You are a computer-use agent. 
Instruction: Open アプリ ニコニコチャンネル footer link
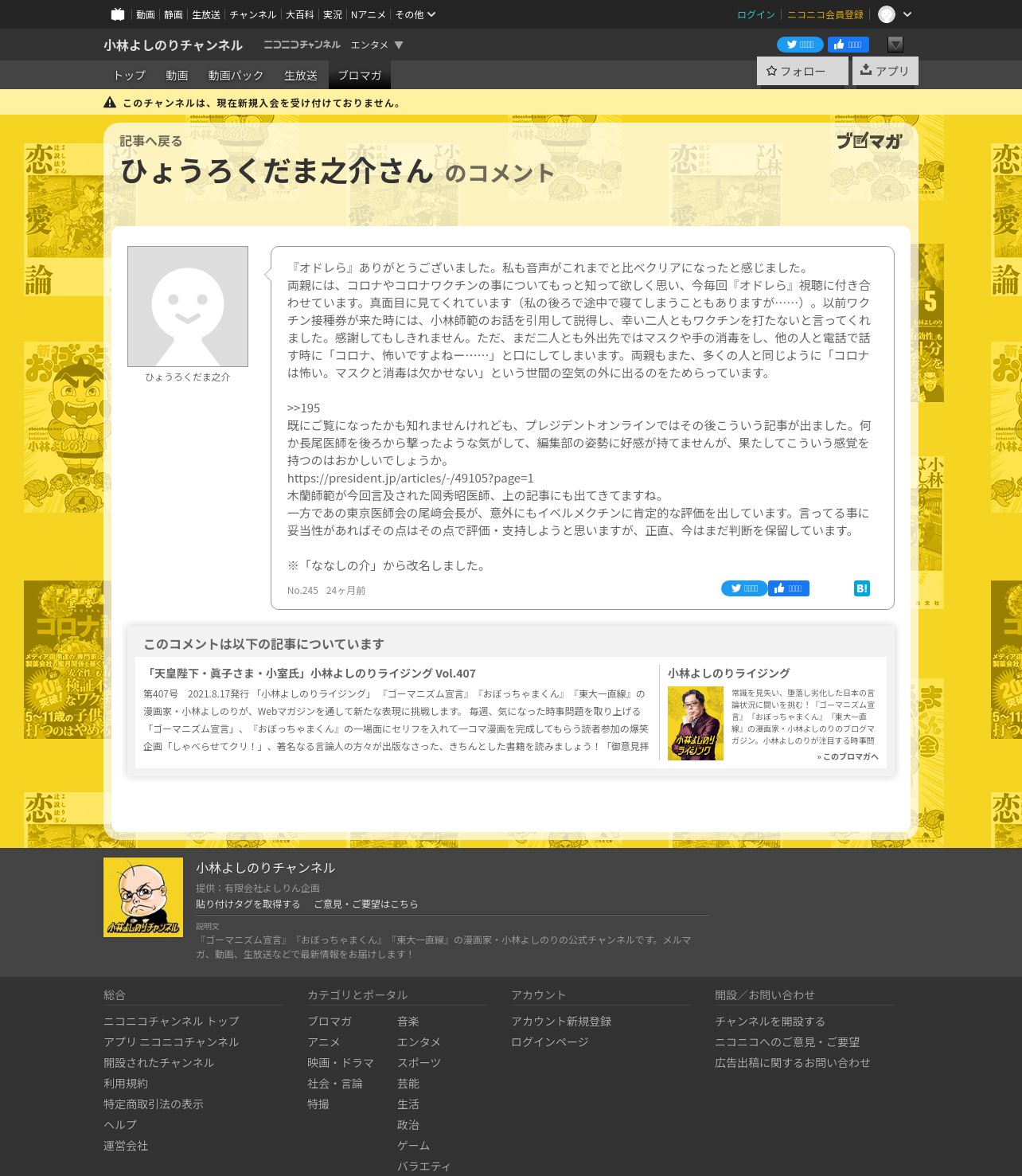(x=171, y=1041)
